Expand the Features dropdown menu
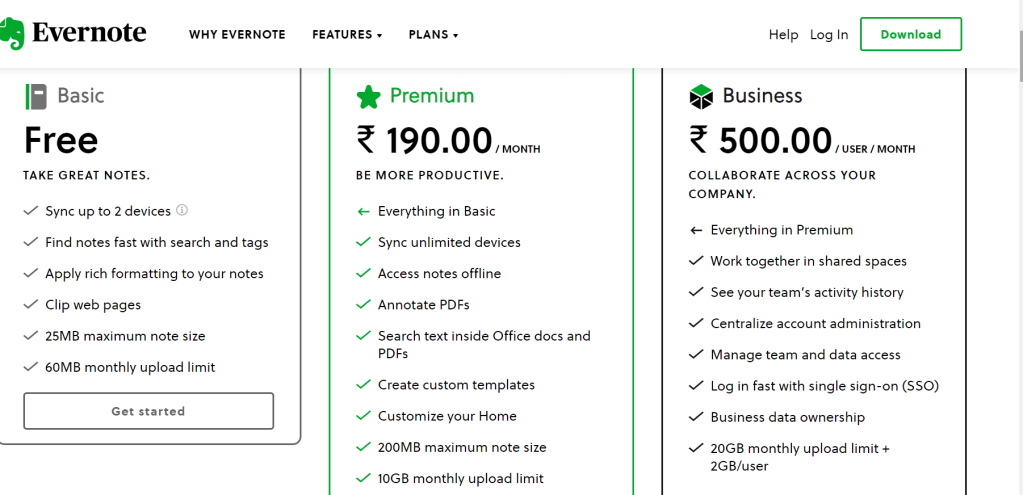The height and width of the screenshot is (495, 1023). click(x=347, y=35)
